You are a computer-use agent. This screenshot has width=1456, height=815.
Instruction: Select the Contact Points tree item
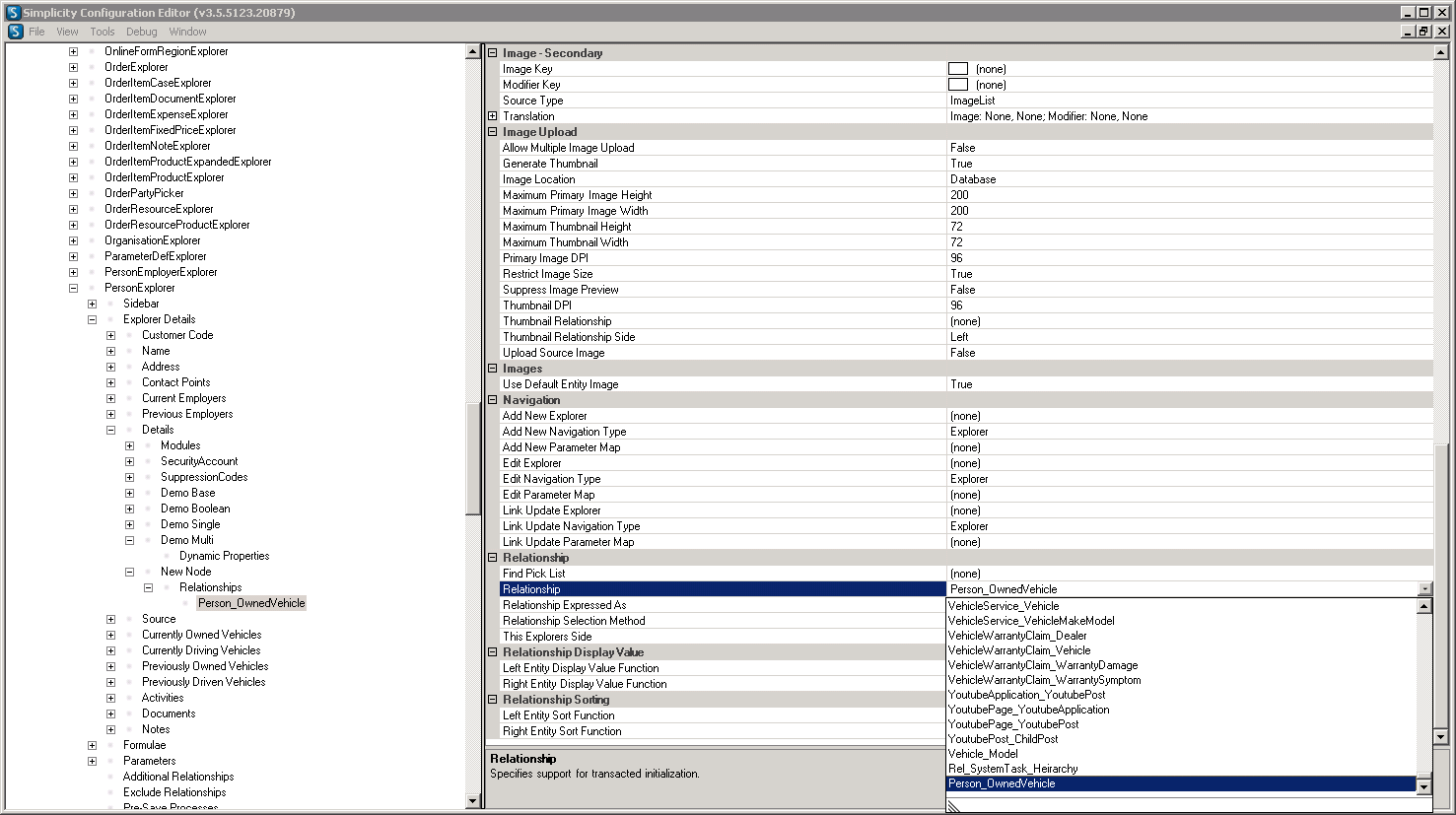point(175,382)
